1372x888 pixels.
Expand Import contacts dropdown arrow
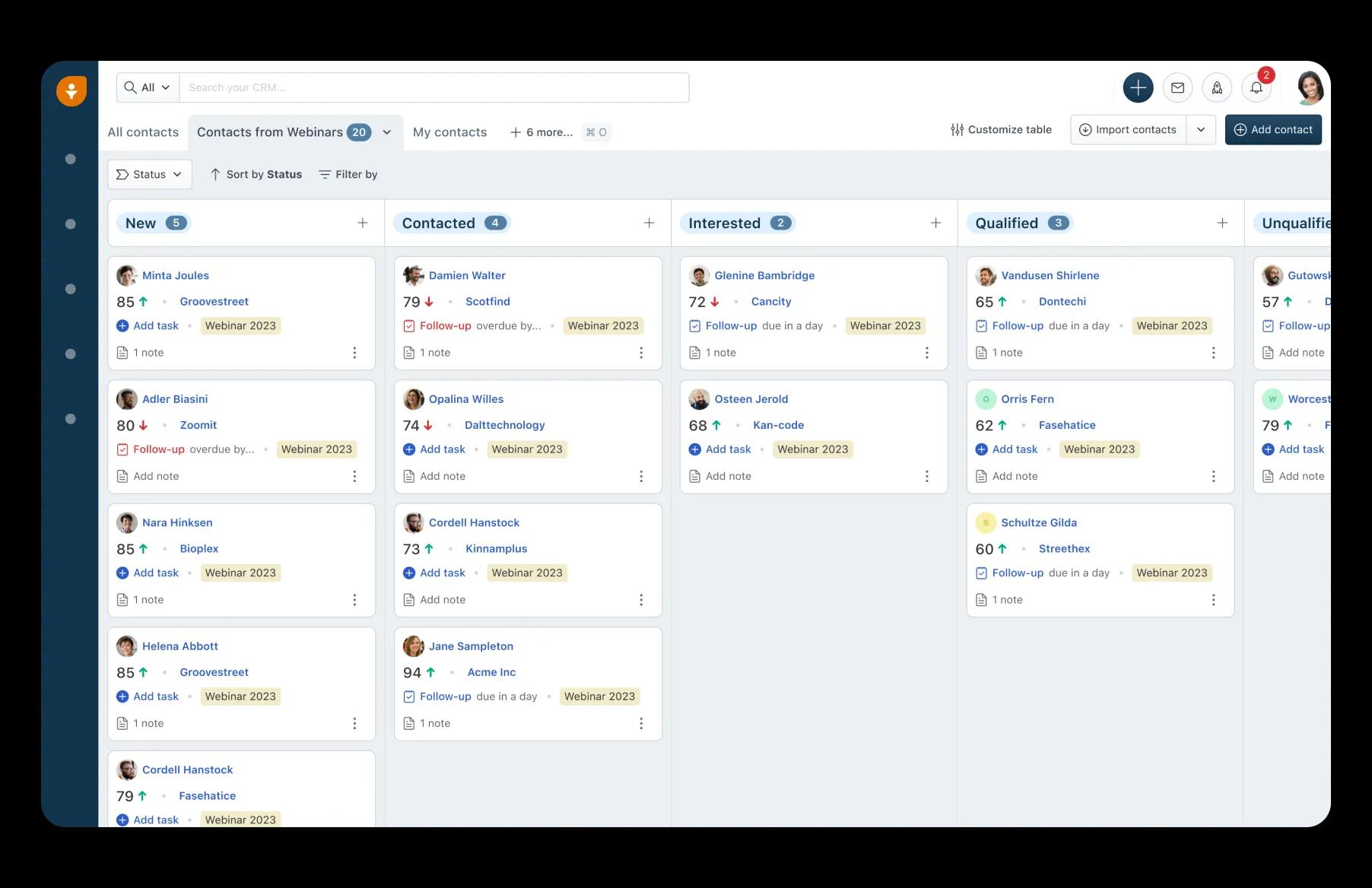(1201, 130)
